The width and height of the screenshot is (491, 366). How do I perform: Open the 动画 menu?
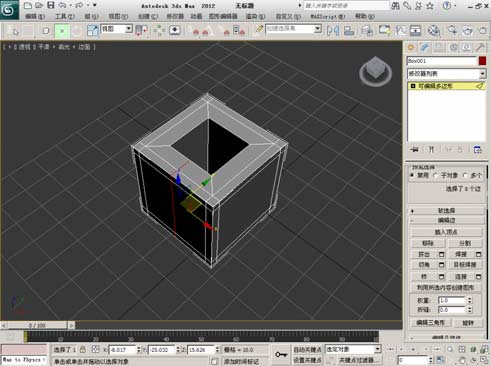click(196, 16)
